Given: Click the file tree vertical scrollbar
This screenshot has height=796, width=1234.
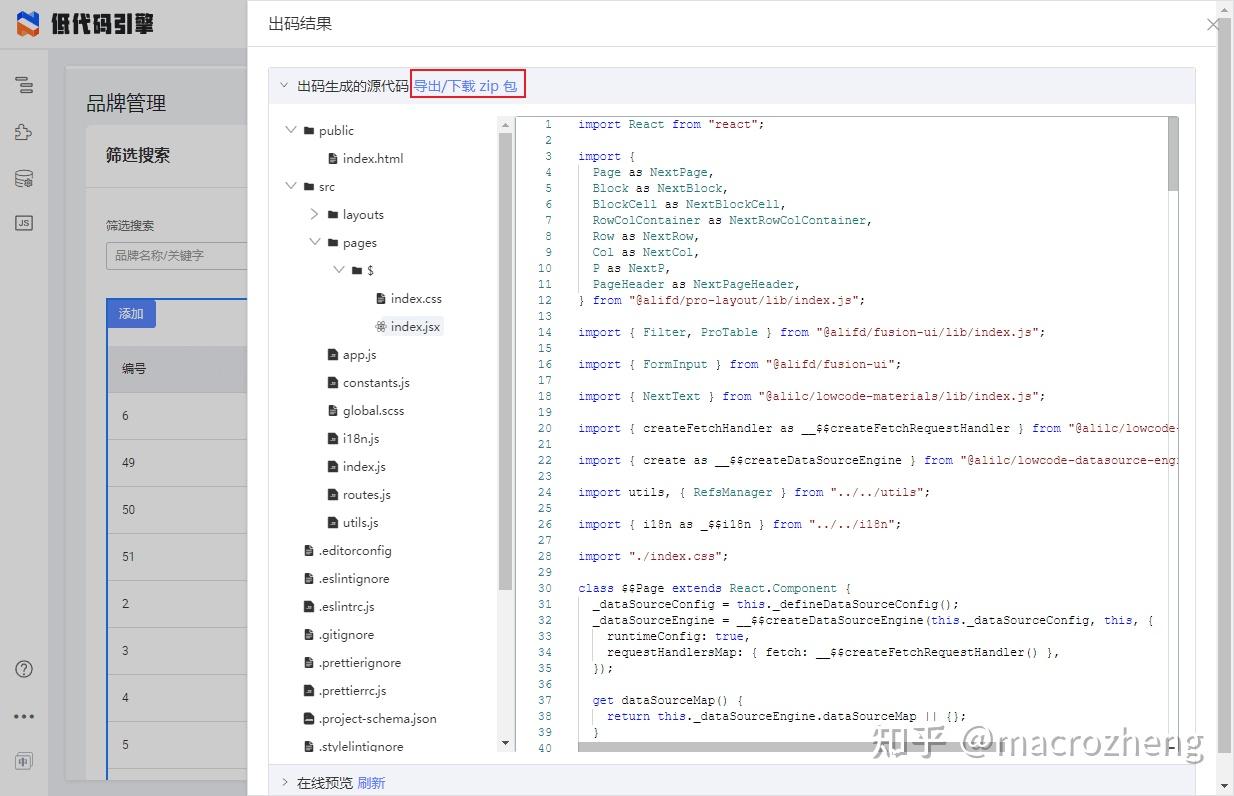Looking at the screenshot, I should (x=505, y=360).
